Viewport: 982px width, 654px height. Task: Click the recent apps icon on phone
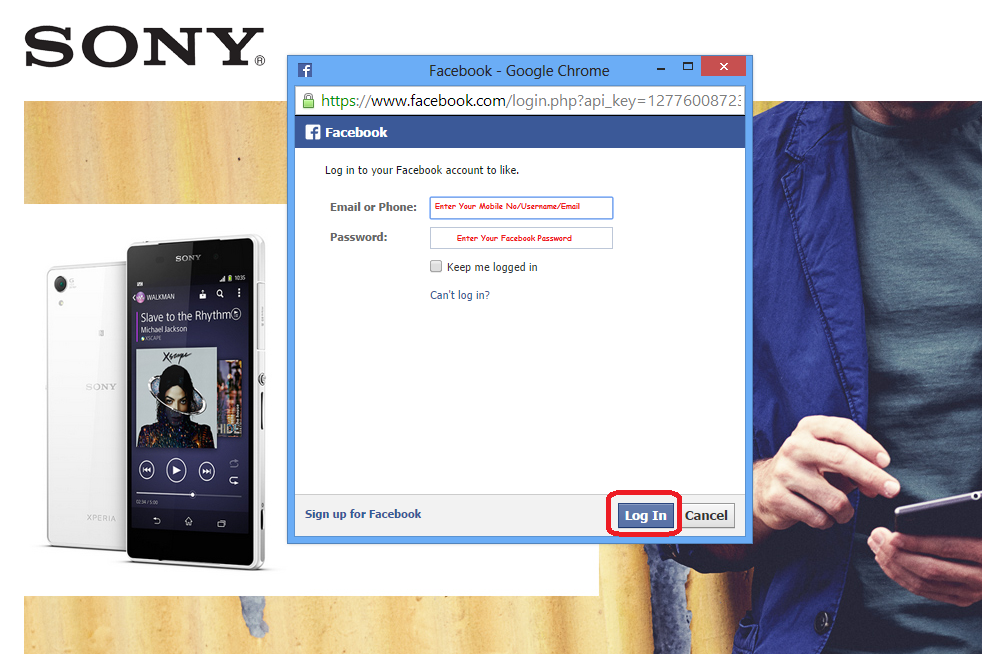tap(221, 523)
